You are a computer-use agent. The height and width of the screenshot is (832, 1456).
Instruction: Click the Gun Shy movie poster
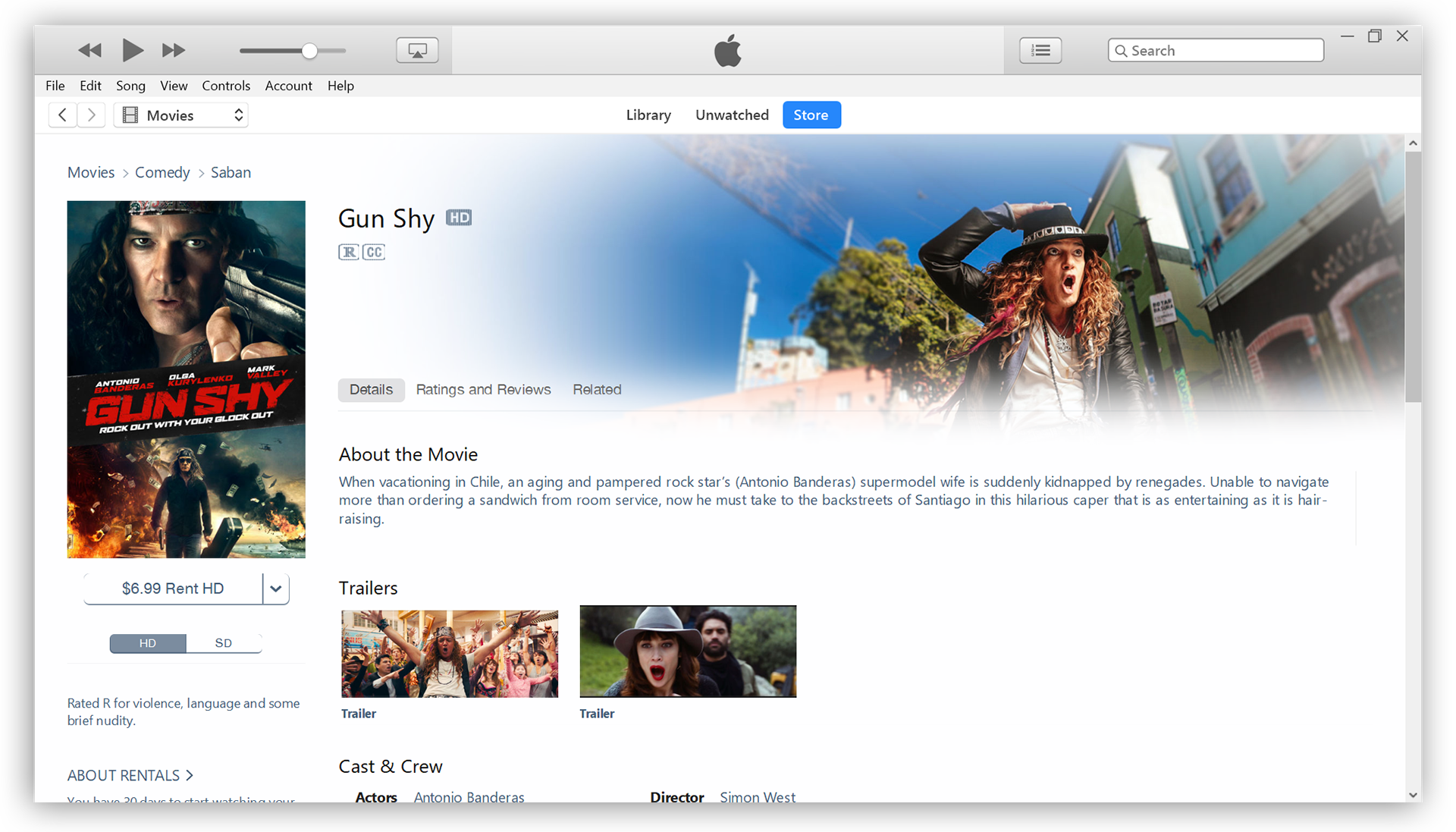[x=187, y=379]
